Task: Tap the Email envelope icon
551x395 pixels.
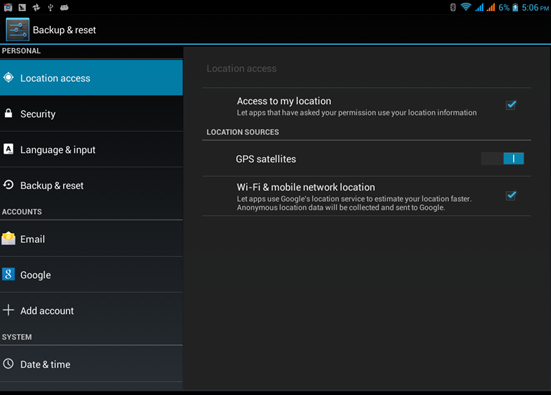Action: click(8, 239)
